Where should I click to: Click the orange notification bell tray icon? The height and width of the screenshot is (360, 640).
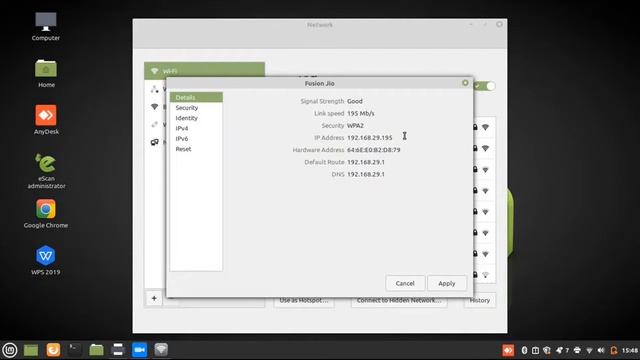[613, 350]
